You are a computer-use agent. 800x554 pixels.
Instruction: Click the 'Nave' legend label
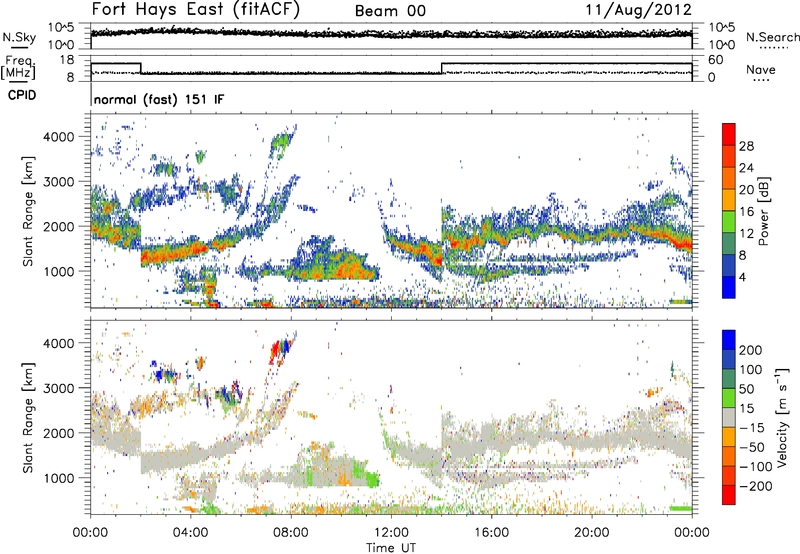[x=761, y=69]
